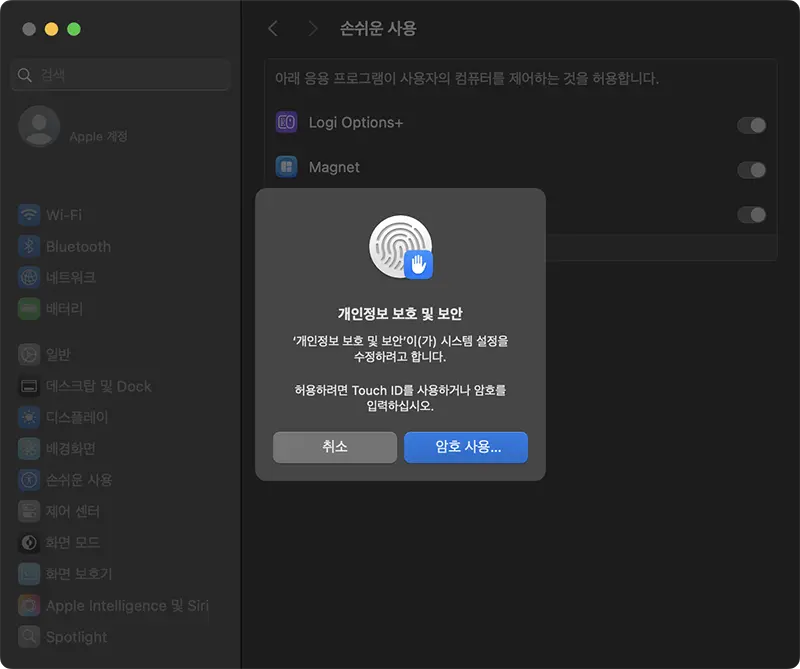Viewport: 800px width, 669px height.
Task: Toggle accessibility permission for Logi Options+
Action: pyautogui.click(x=751, y=125)
